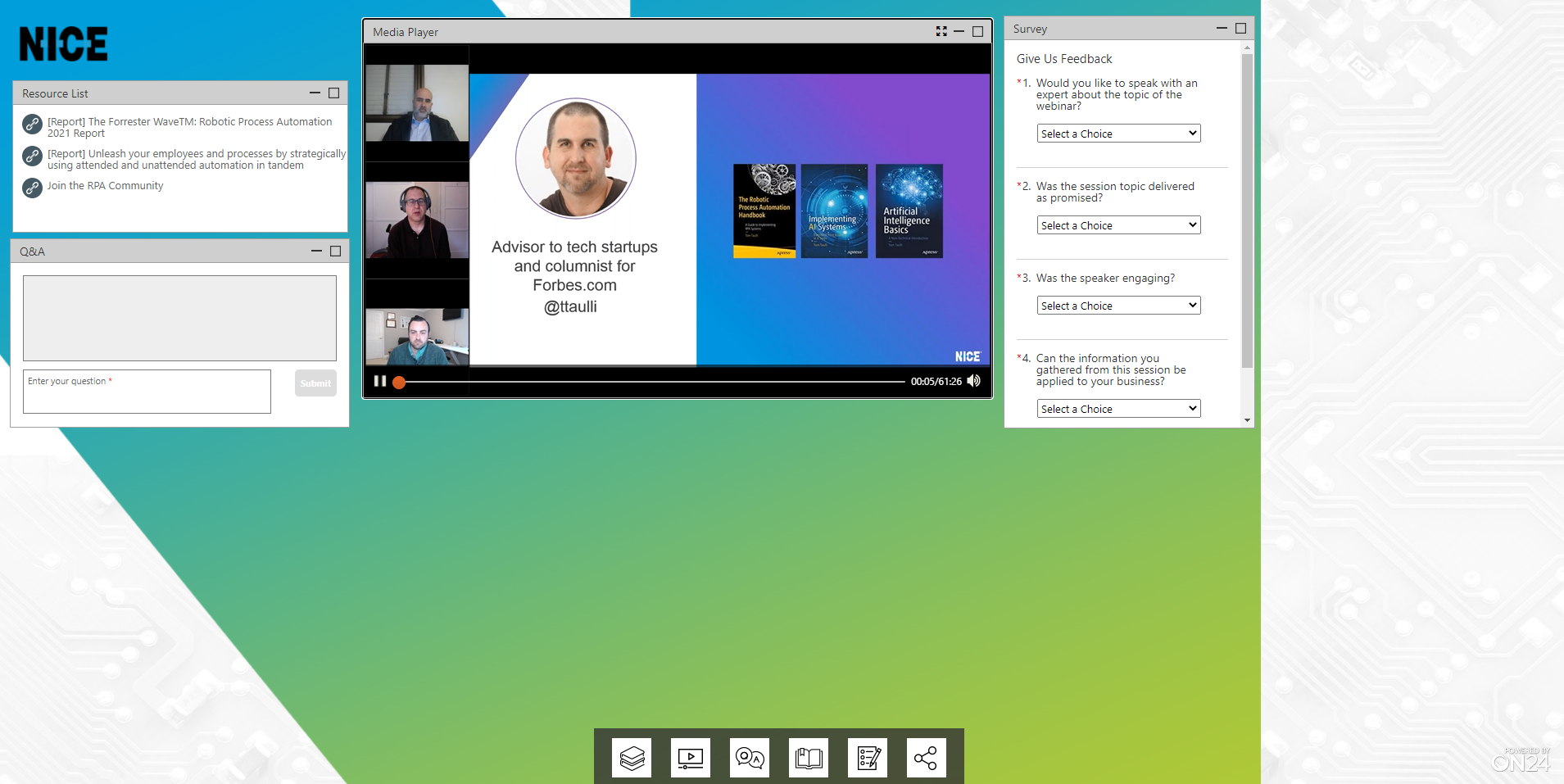Minimize the Survey panel
The height and width of the screenshot is (784, 1564).
point(1222,28)
